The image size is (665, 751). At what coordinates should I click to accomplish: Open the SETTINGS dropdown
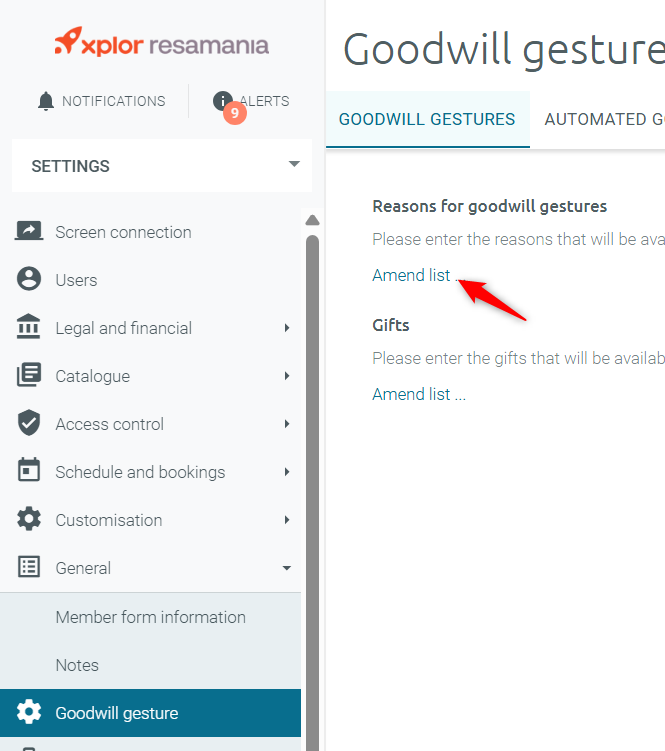pyautogui.click(x=162, y=166)
